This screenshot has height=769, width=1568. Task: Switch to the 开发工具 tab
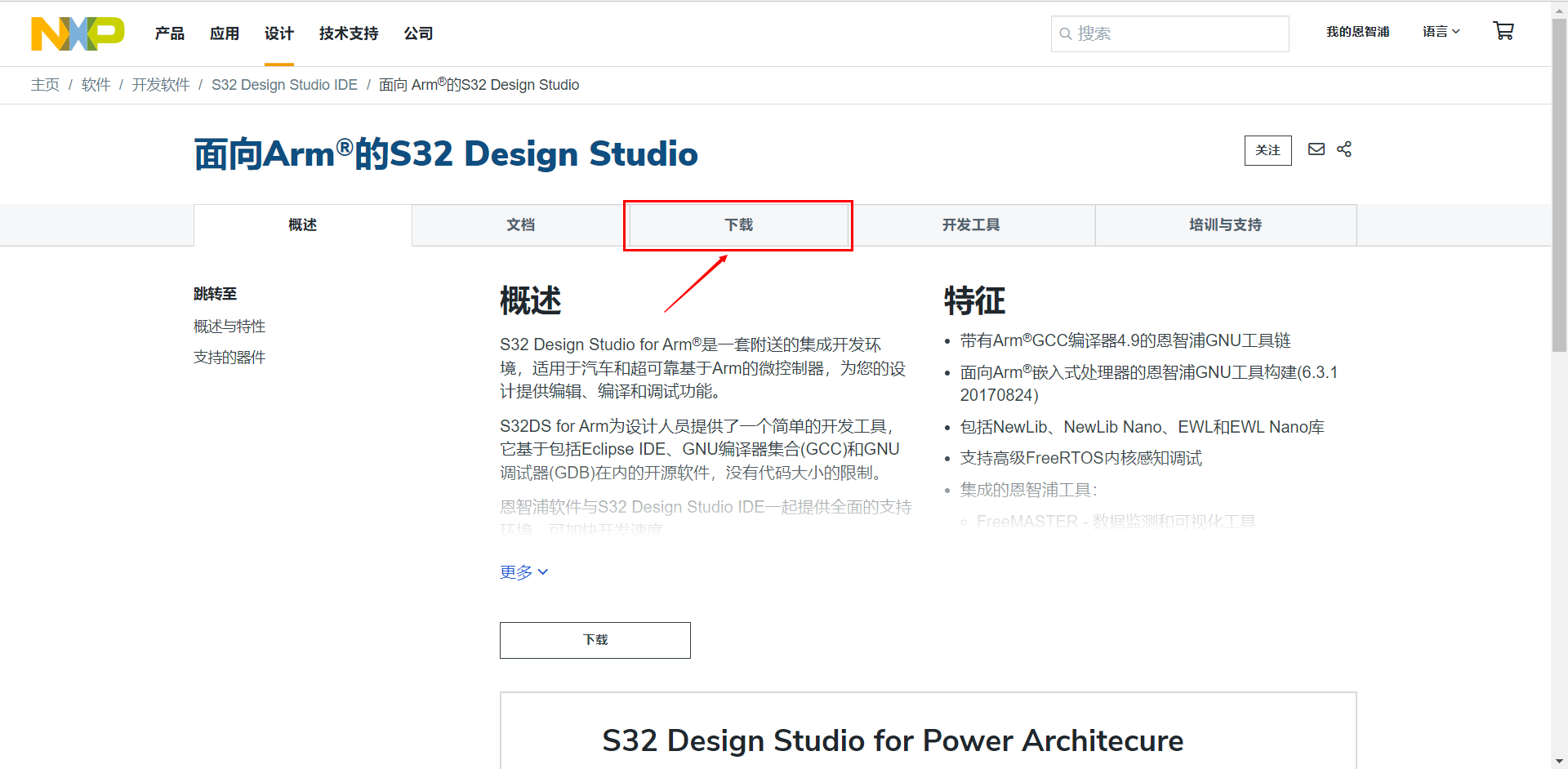tap(971, 224)
